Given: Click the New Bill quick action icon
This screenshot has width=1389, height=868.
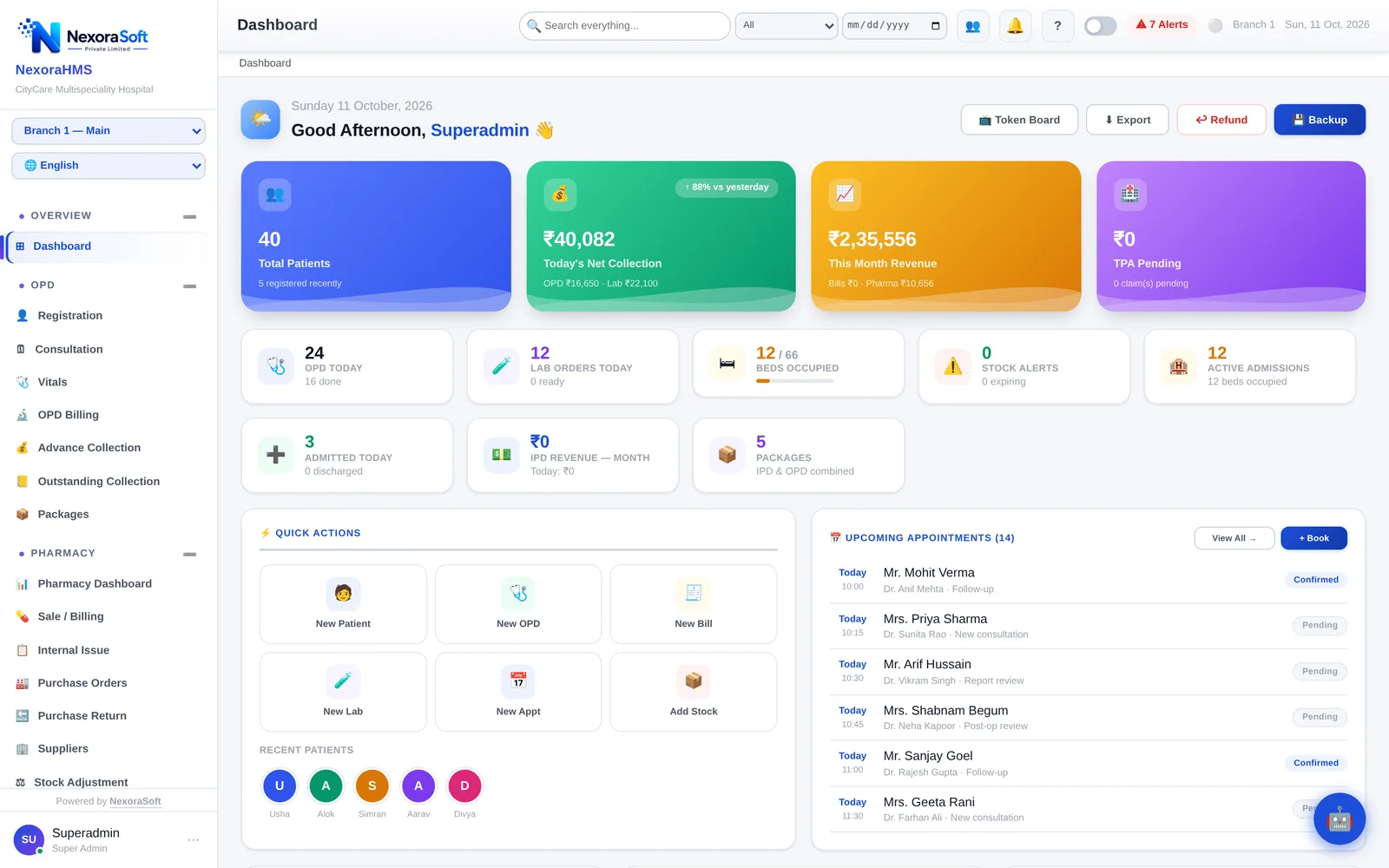Looking at the screenshot, I should 694,594.
